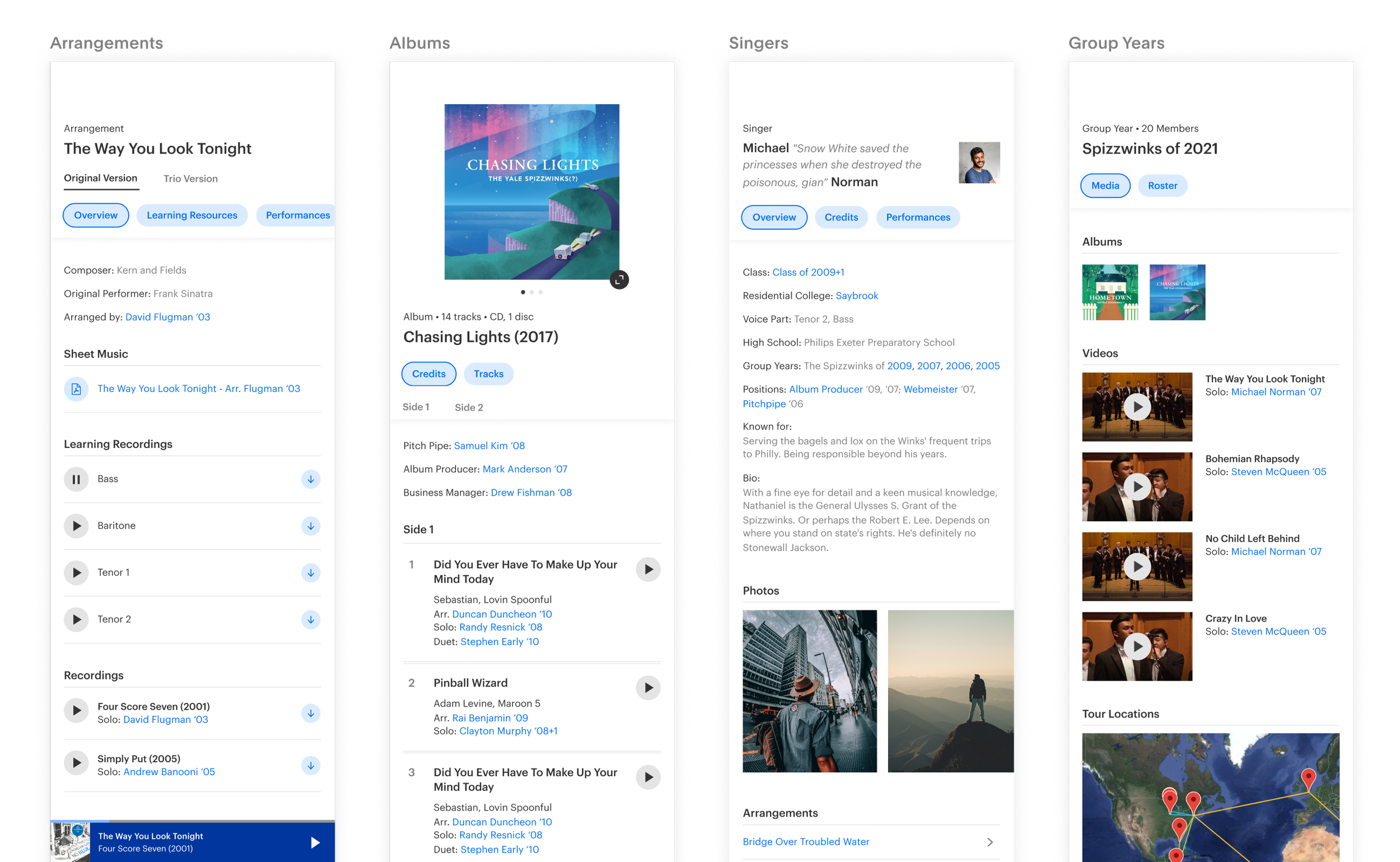This screenshot has height=862, width=1400.
Task: Select the album Credits pill
Action: (428, 374)
